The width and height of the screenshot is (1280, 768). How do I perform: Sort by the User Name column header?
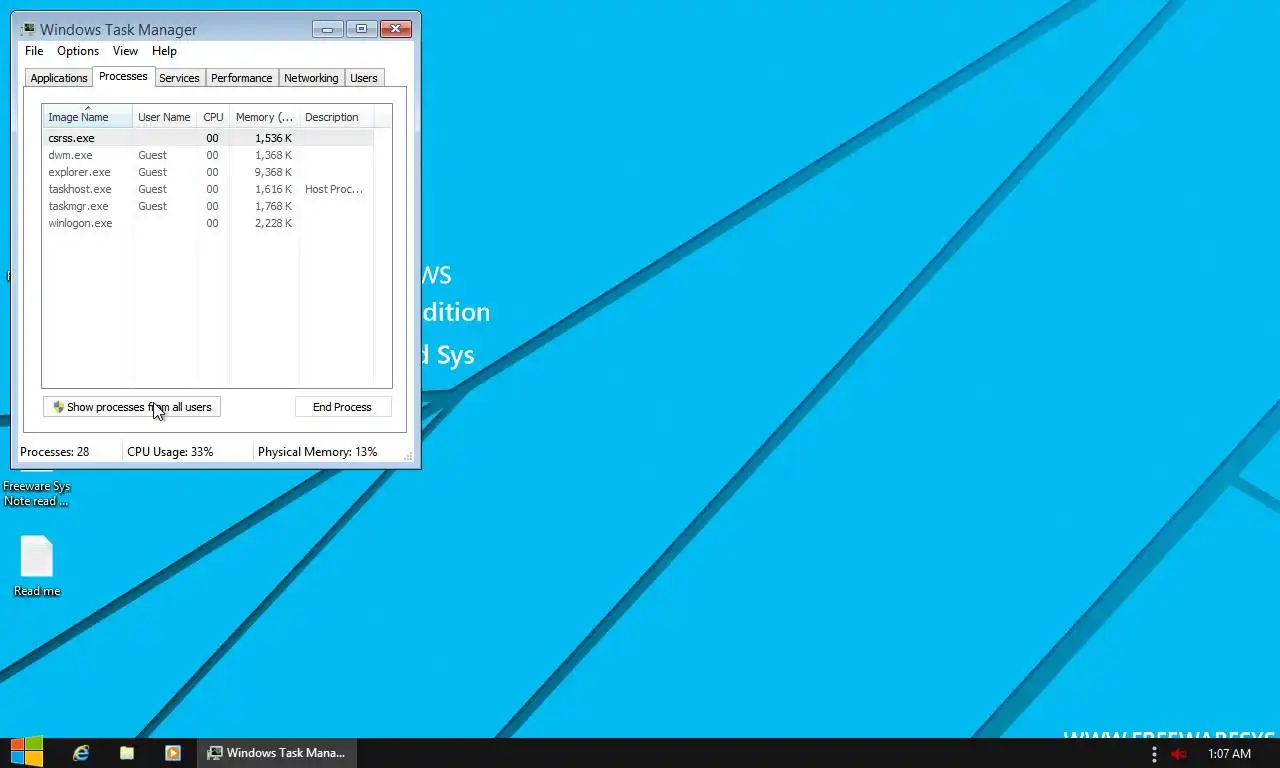tap(164, 117)
